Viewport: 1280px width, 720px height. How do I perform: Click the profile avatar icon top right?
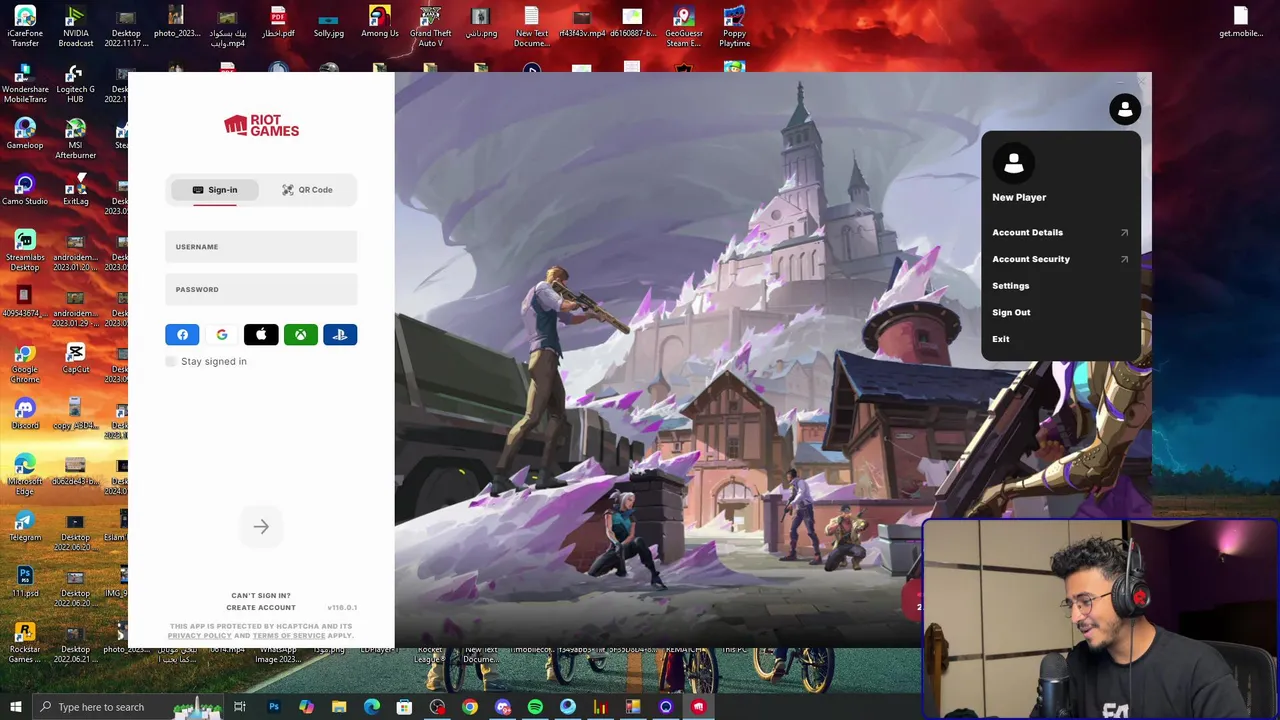tap(1125, 109)
